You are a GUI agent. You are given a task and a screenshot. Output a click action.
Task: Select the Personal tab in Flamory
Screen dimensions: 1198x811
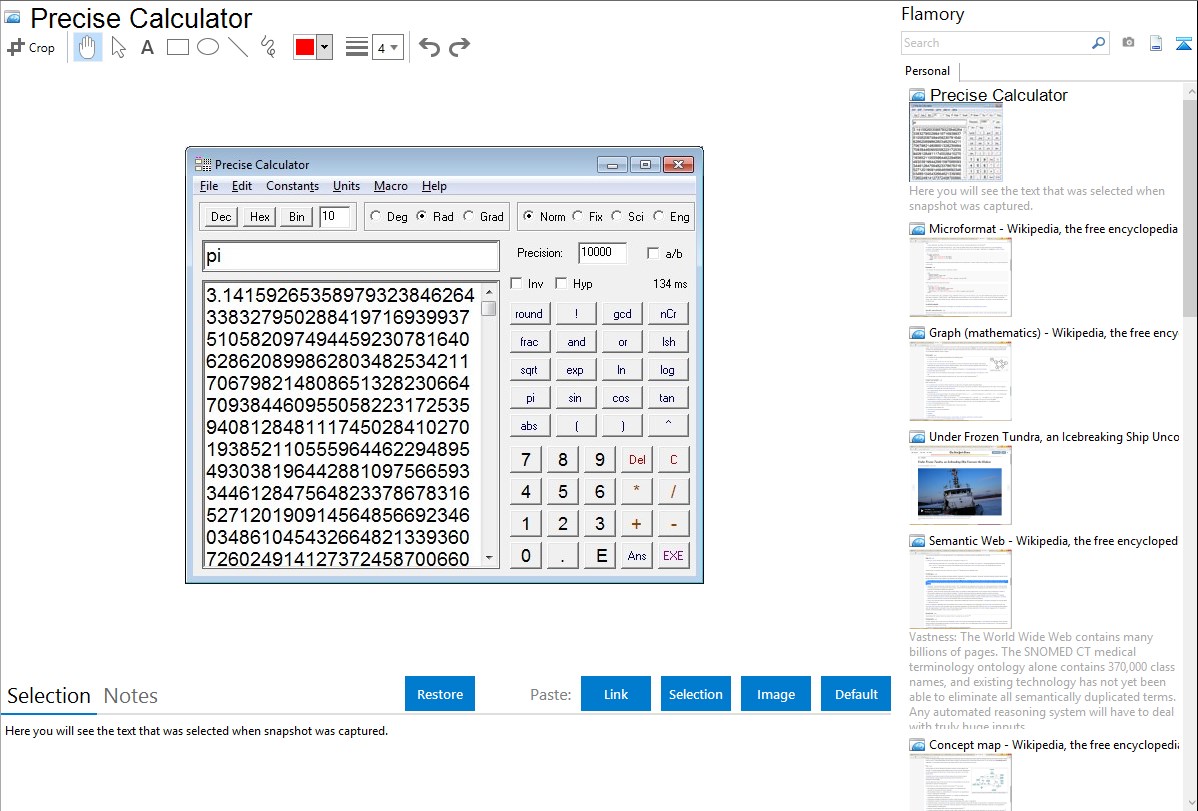(x=927, y=71)
